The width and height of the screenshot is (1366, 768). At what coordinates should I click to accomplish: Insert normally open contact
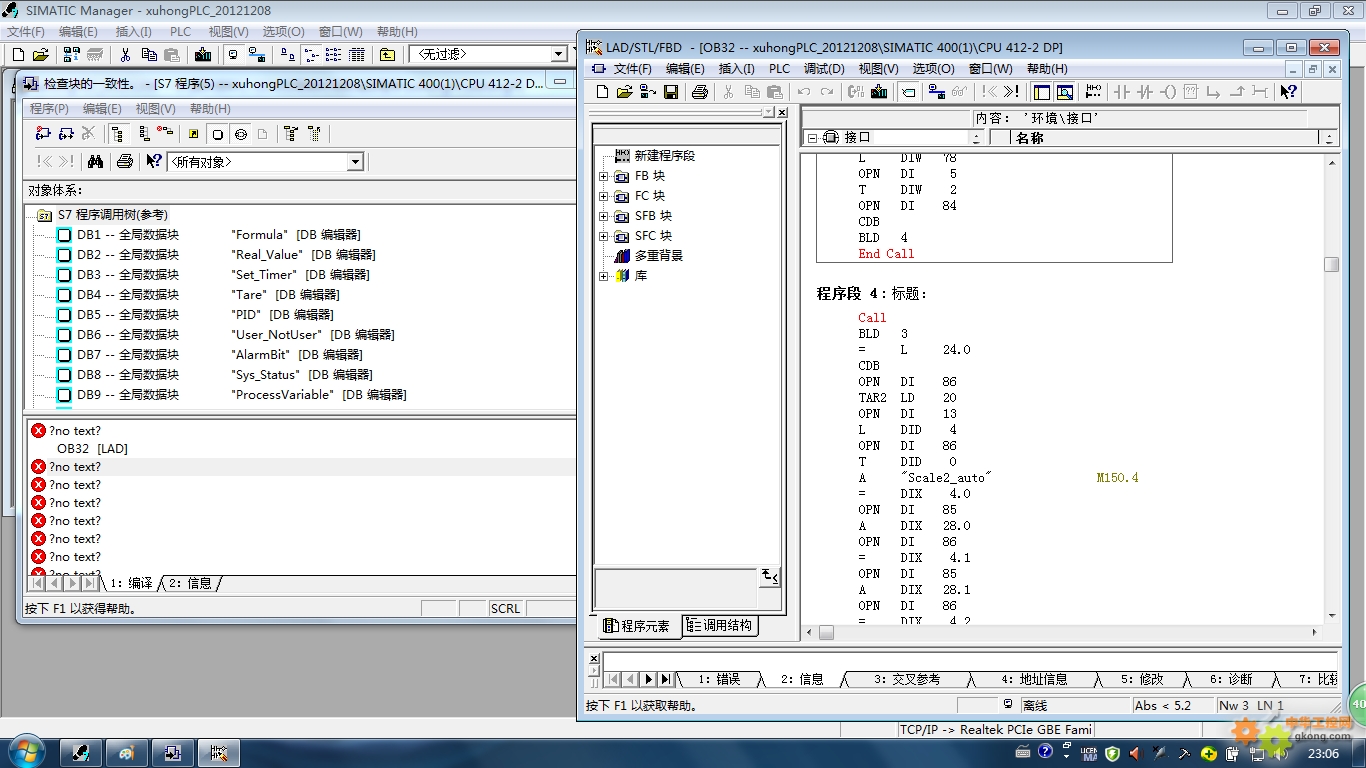[1121, 92]
